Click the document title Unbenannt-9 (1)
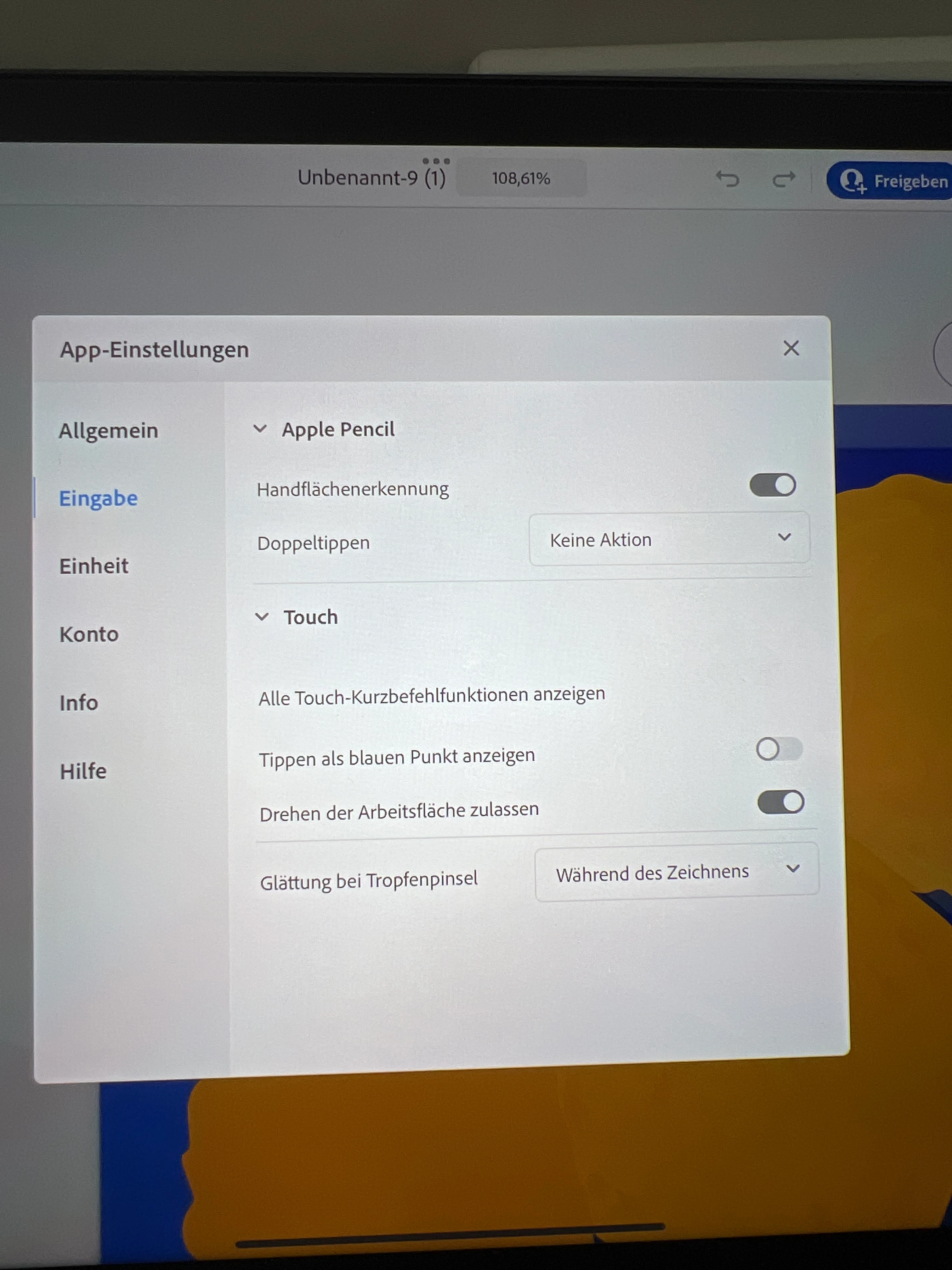The height and width of the screenshot is (1270, 952). pos(371,178)
